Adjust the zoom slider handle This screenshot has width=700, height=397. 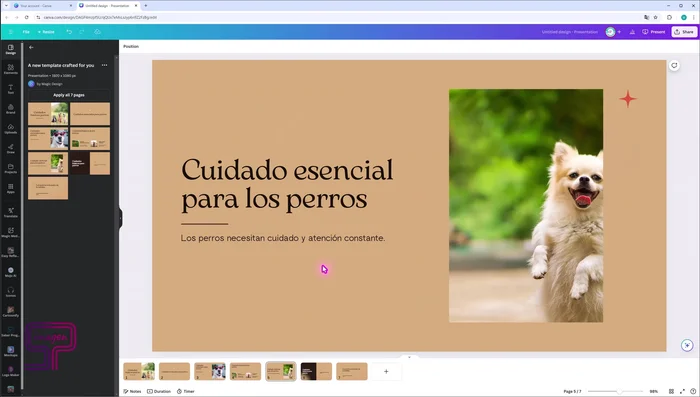619,391
